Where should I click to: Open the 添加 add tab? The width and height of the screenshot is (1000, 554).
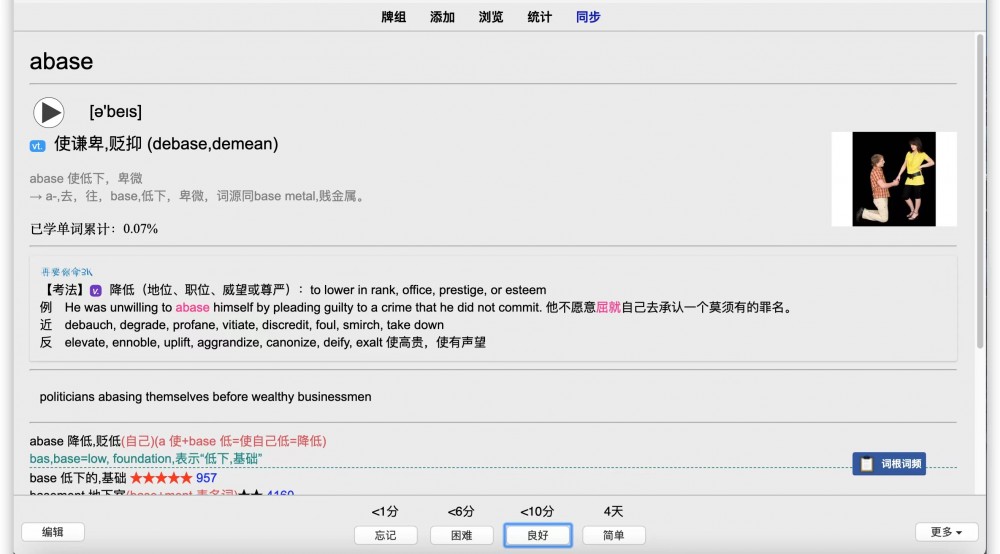pos(442,17)
